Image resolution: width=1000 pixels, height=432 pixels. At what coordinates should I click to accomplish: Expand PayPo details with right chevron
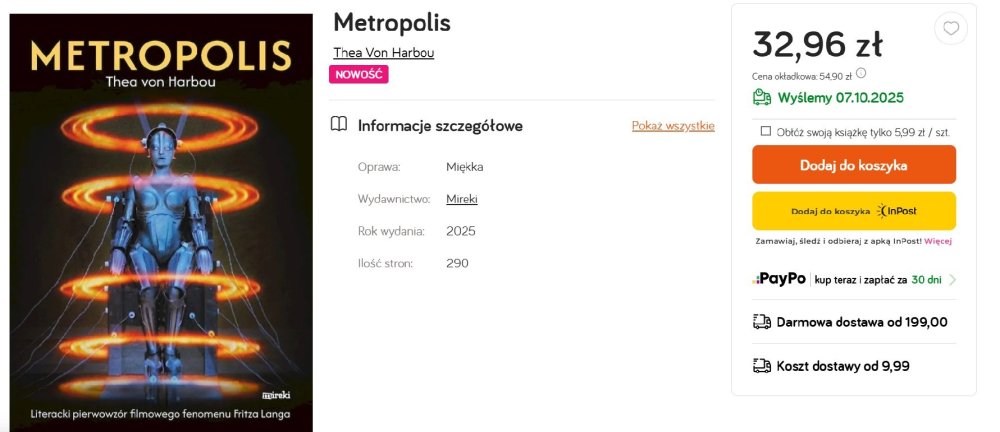click(952, 280)
